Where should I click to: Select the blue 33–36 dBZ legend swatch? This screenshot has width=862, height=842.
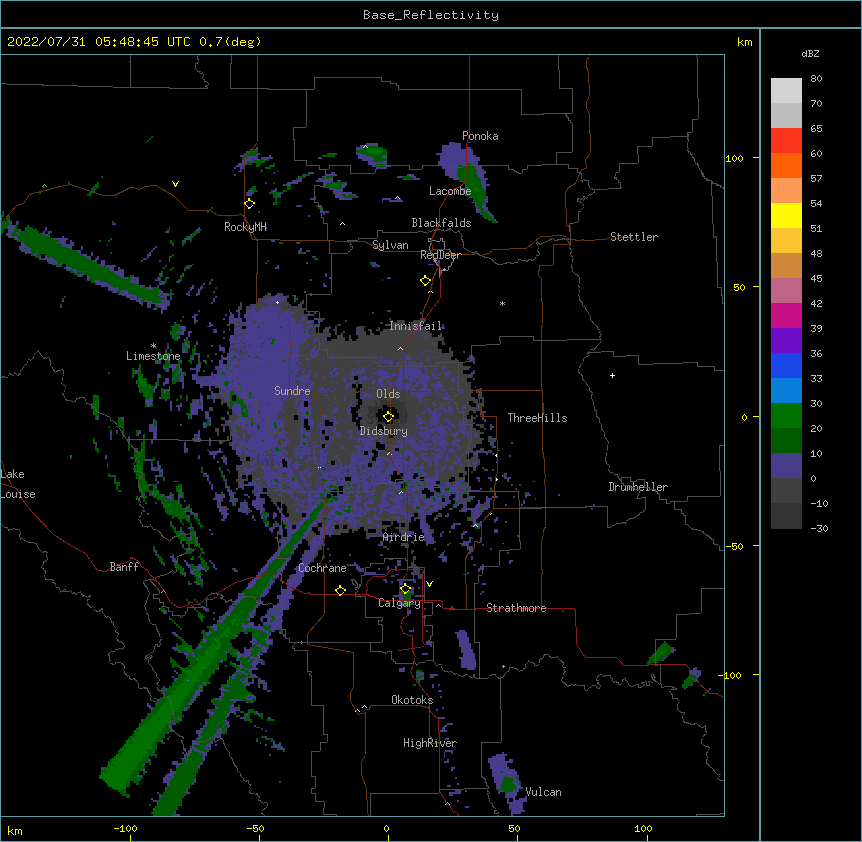786,365
